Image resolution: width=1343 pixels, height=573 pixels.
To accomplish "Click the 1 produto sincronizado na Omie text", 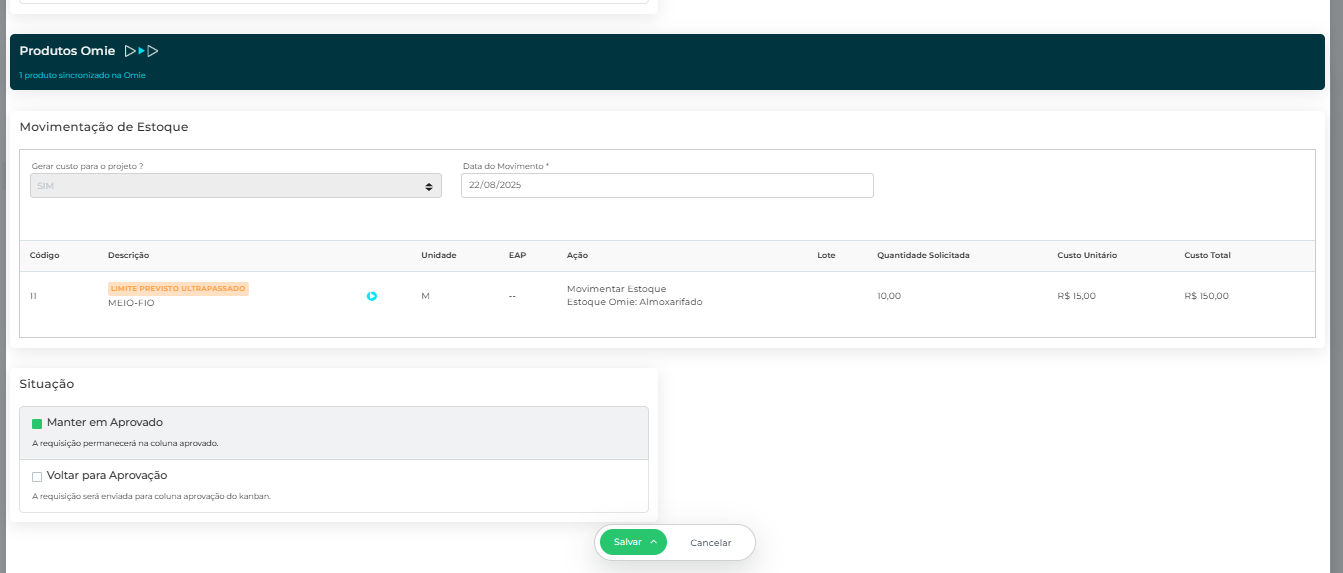I will 82,75.
